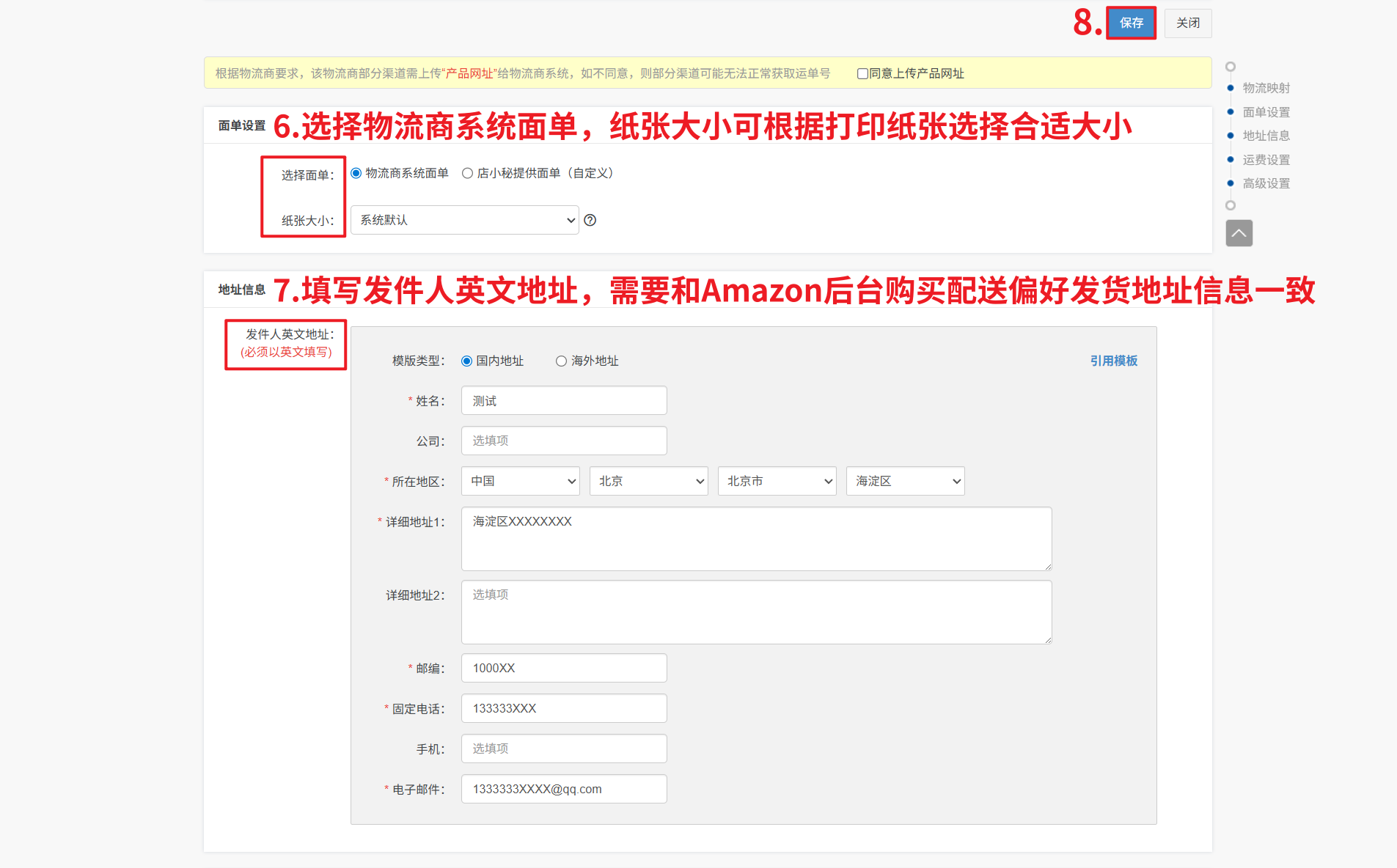Click into the 姓名 input field

coord(563,401)
